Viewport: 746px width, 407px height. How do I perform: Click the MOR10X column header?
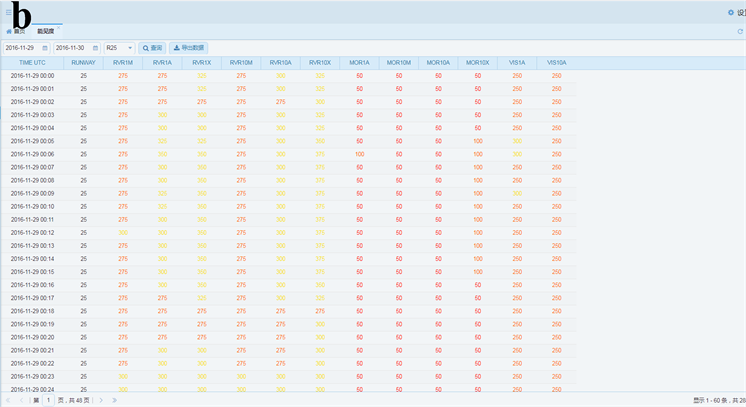tap(477, 62)
